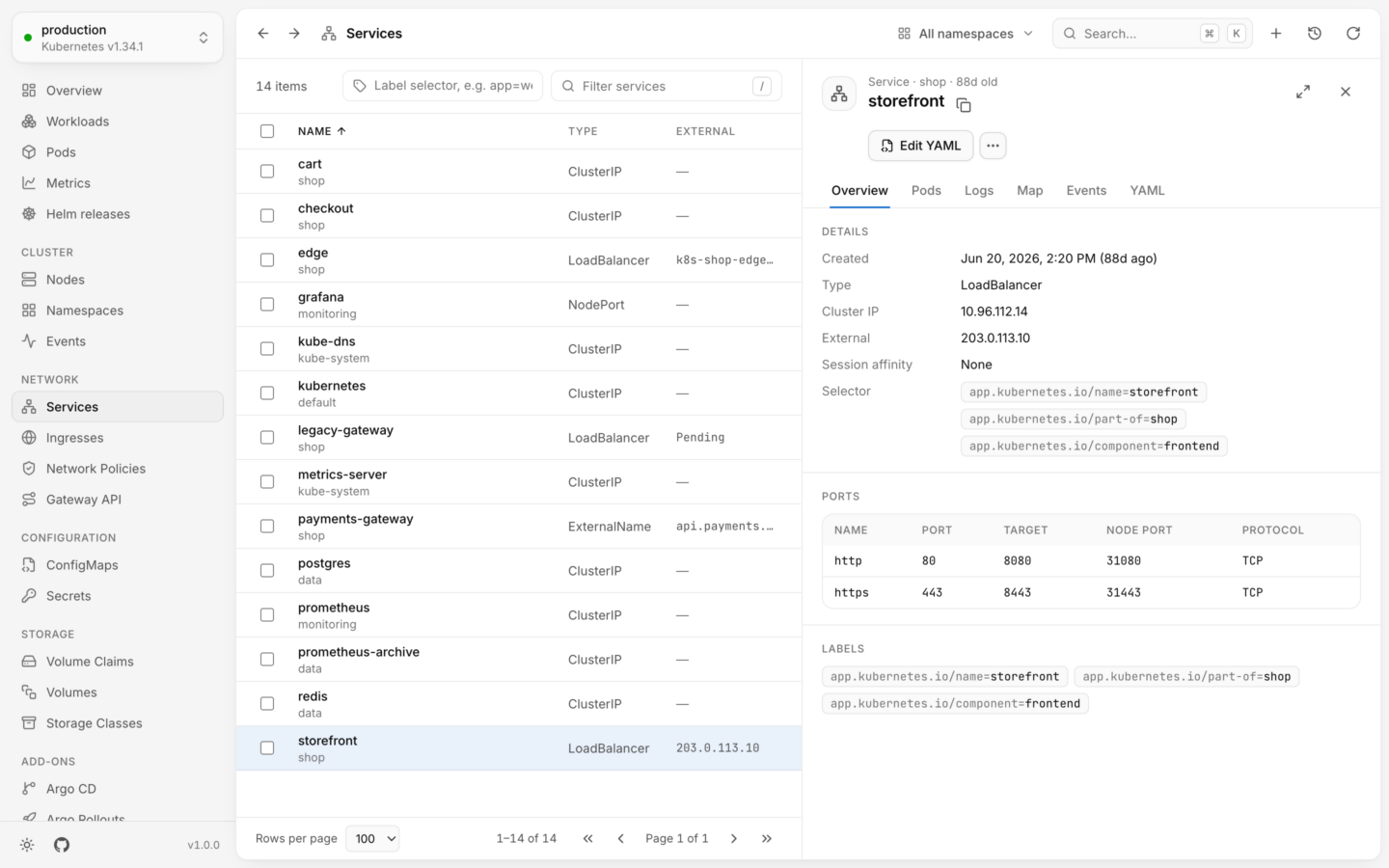Open the production cluster switcher
The width and height of the screenshot is (1389, 868).
coord(118,38)
